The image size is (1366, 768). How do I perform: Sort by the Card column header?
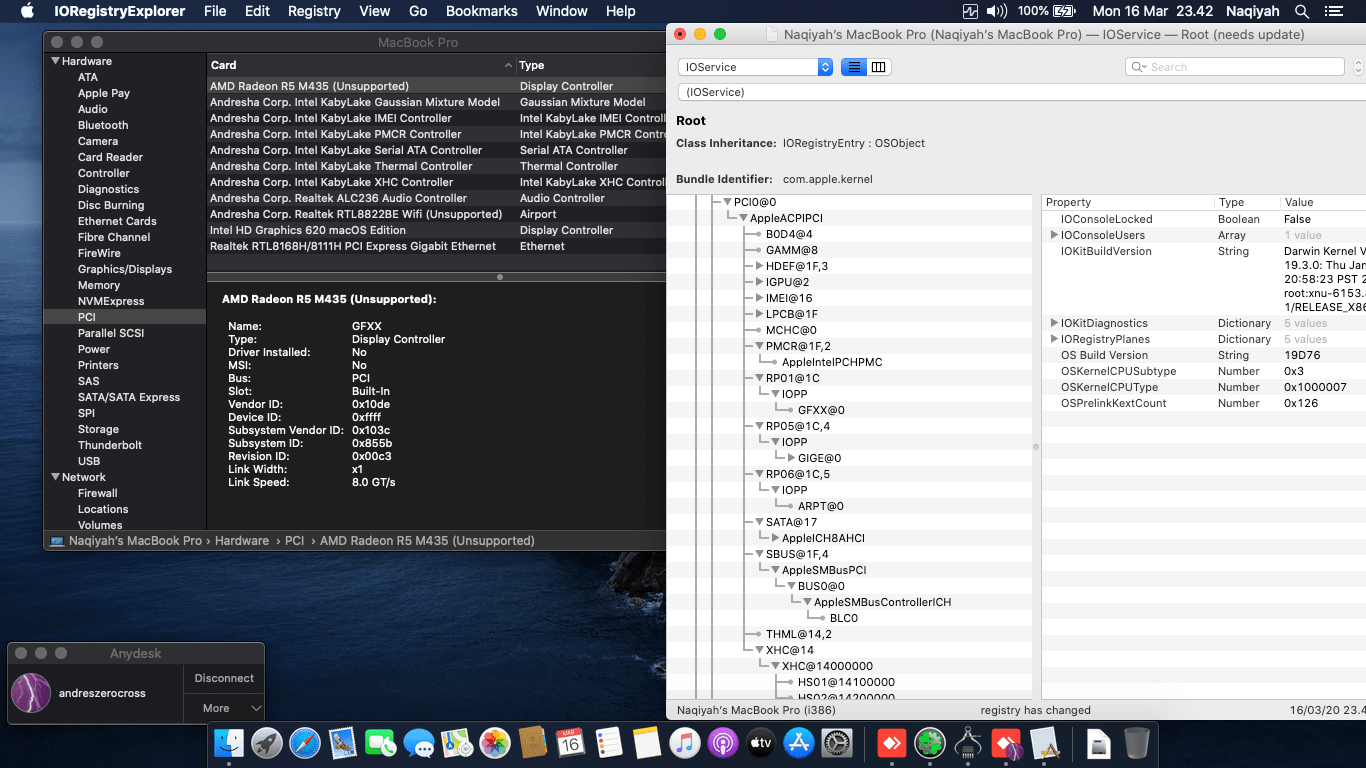361,65
